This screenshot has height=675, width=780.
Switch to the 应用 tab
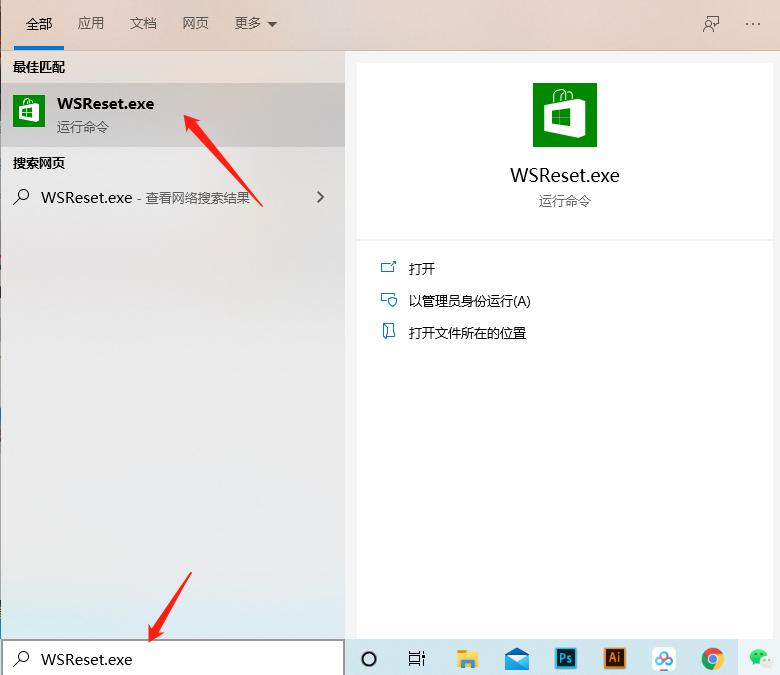point(91,23)
